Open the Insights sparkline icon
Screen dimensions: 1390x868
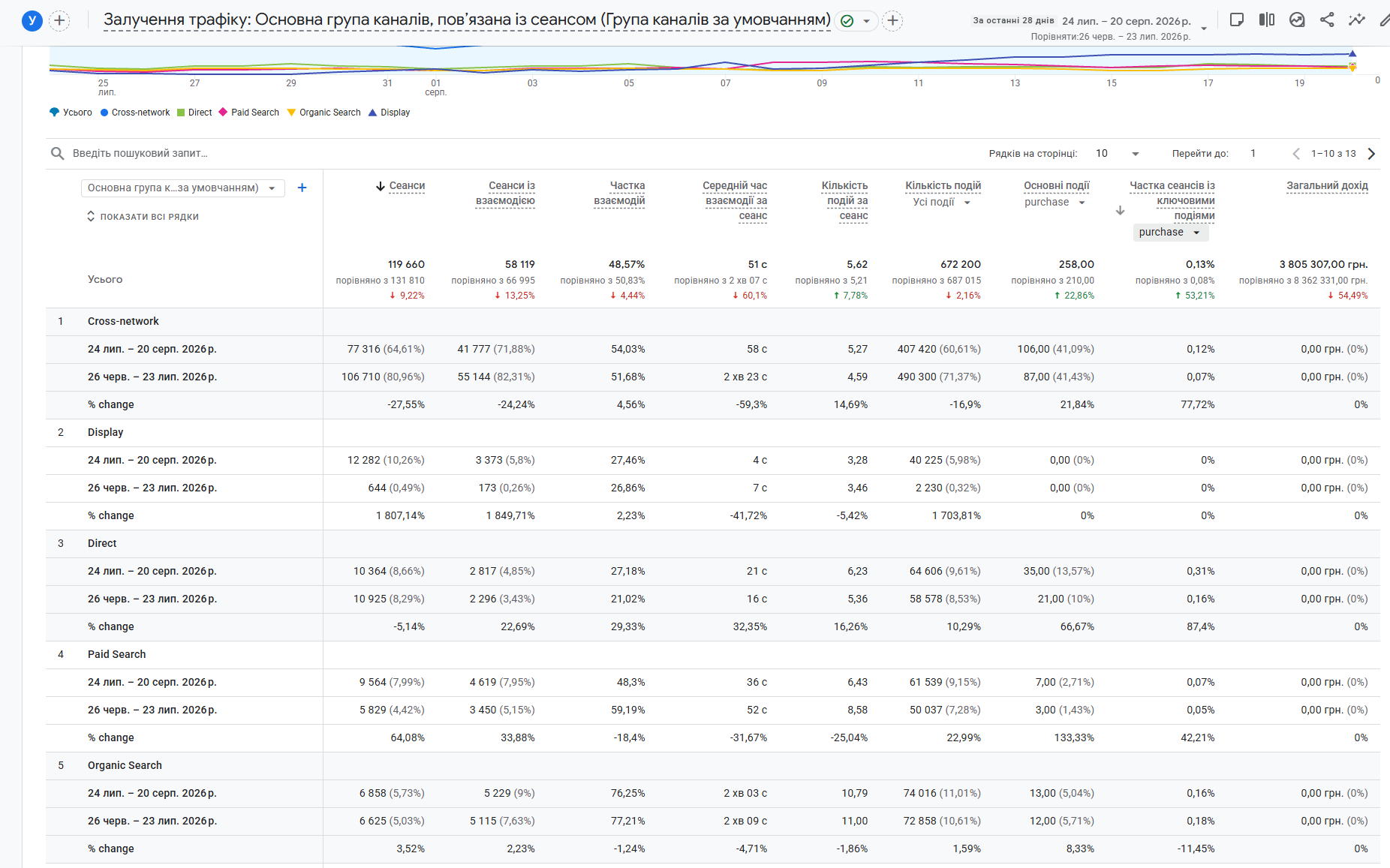(x=1357, y=20)
